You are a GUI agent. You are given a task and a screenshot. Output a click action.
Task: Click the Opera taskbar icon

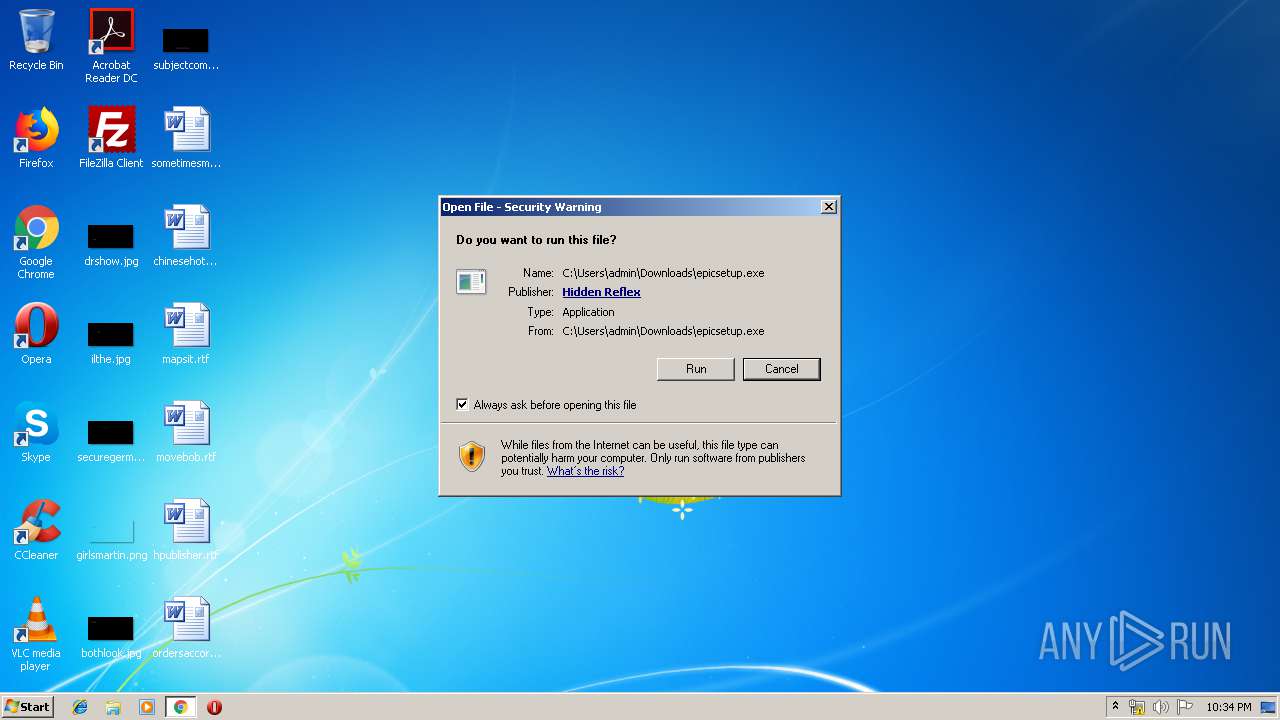214,707
